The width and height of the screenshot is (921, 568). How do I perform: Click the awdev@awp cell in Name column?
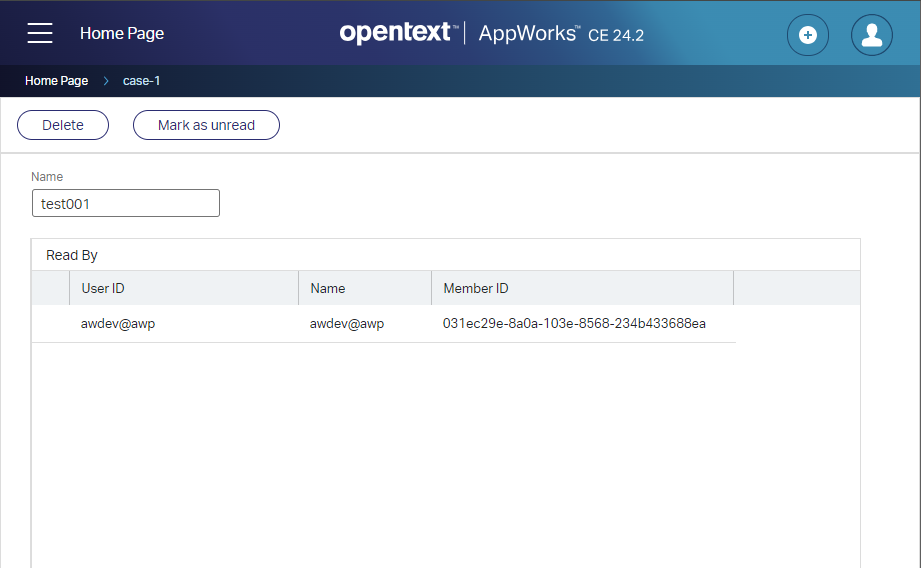click(347, 324)
